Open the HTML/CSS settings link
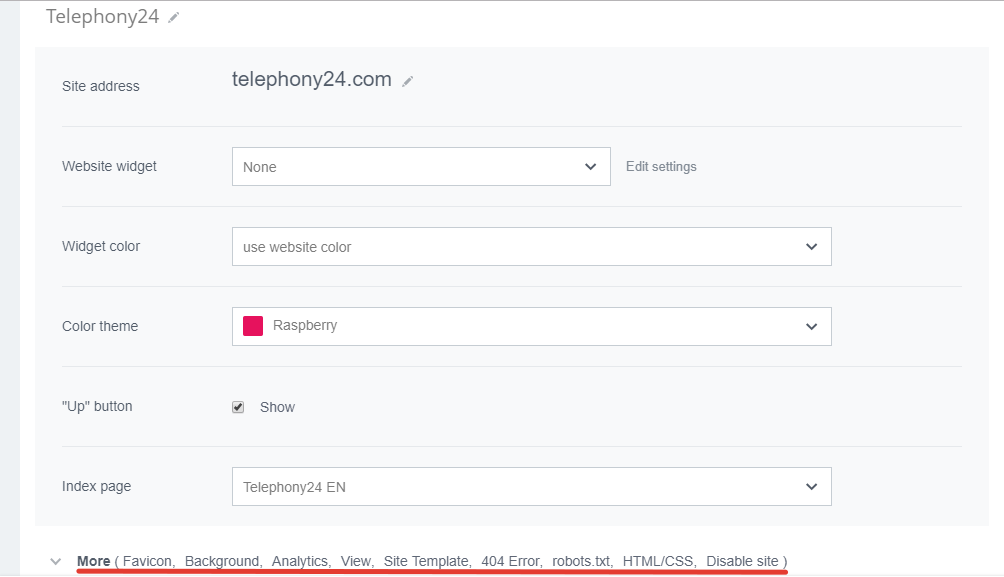 click(x=658, y=561)
